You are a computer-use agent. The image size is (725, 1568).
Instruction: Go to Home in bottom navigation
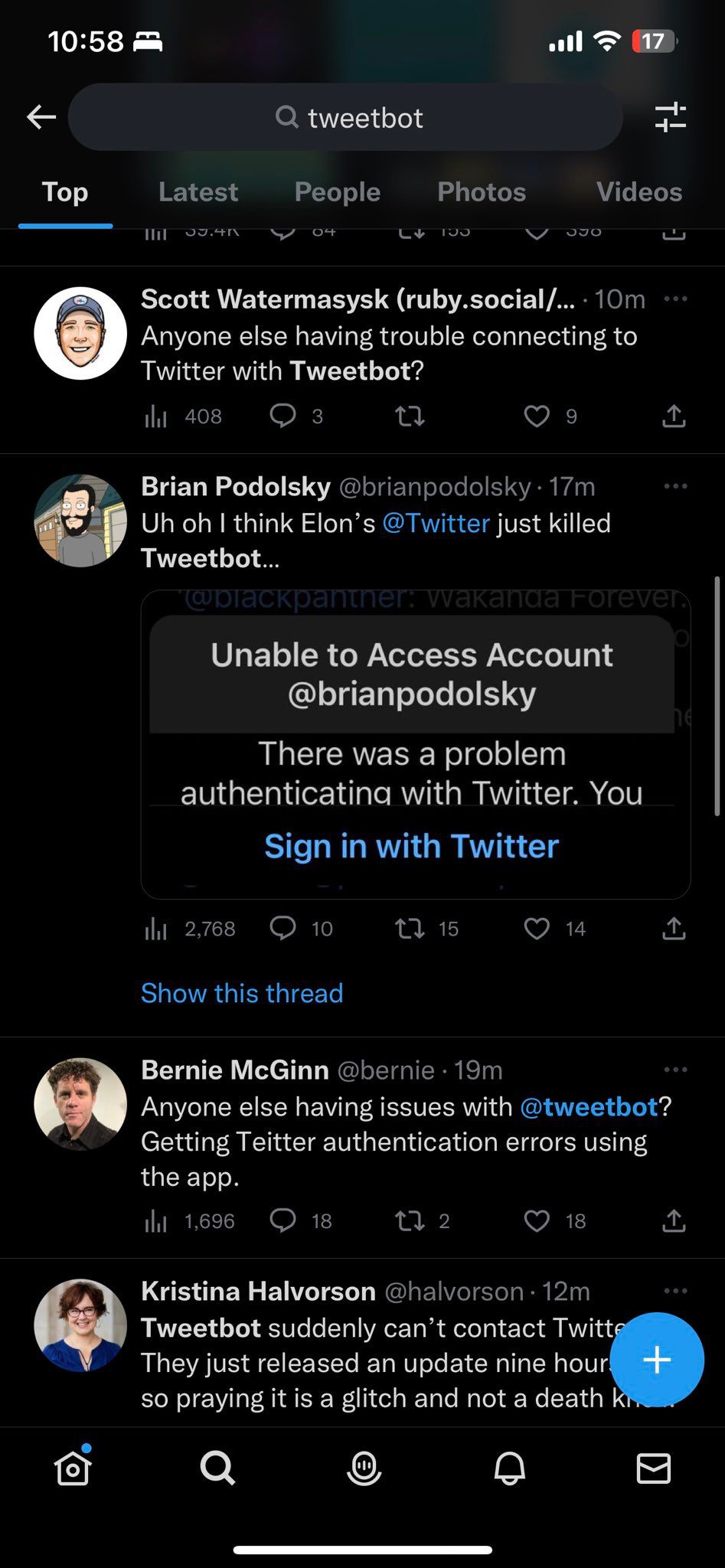pos(73,1468)
